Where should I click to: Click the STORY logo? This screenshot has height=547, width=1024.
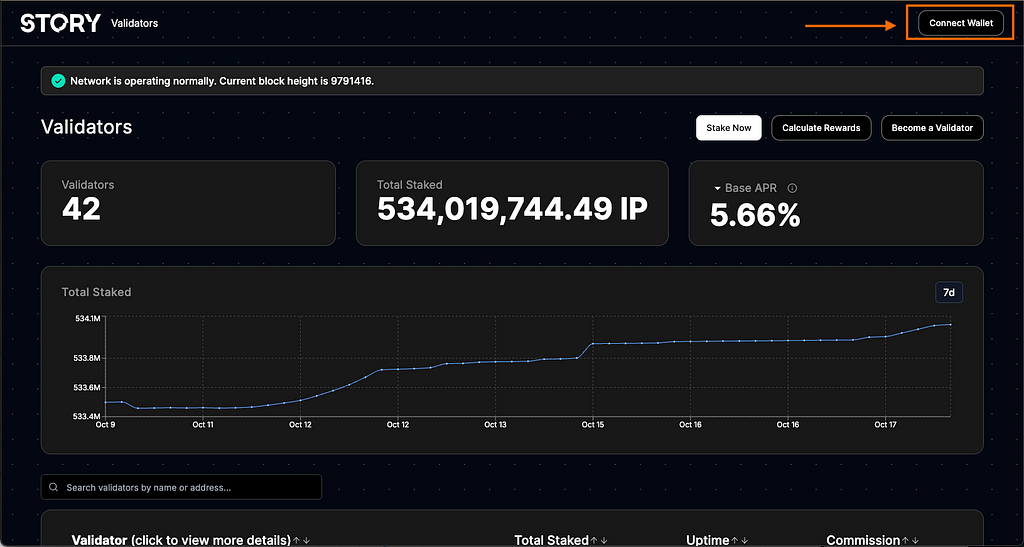[x=60, y=23]
